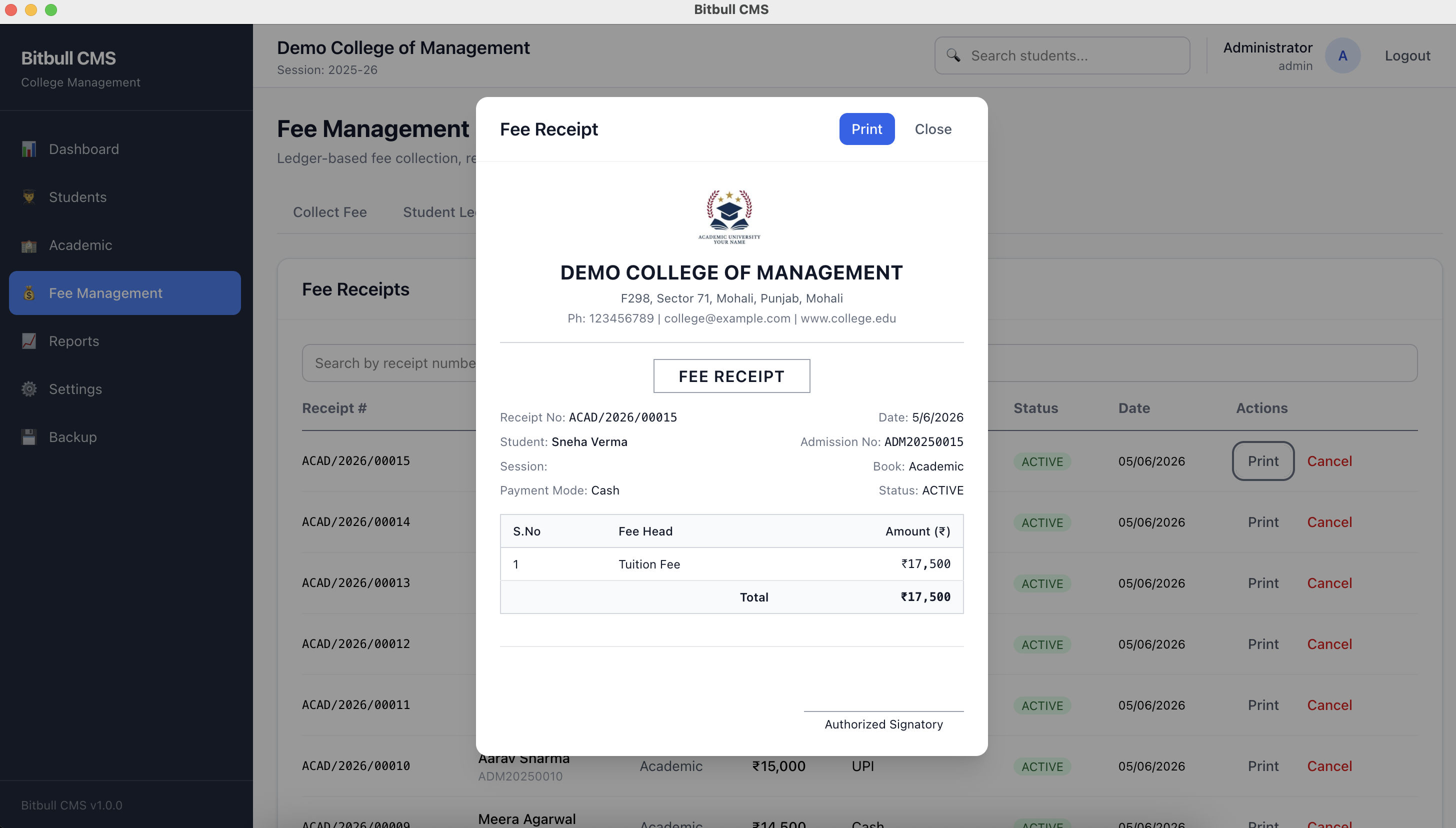Click the Authorized Signatory label
Screen dimensions: 1456x828
(883, 724)
